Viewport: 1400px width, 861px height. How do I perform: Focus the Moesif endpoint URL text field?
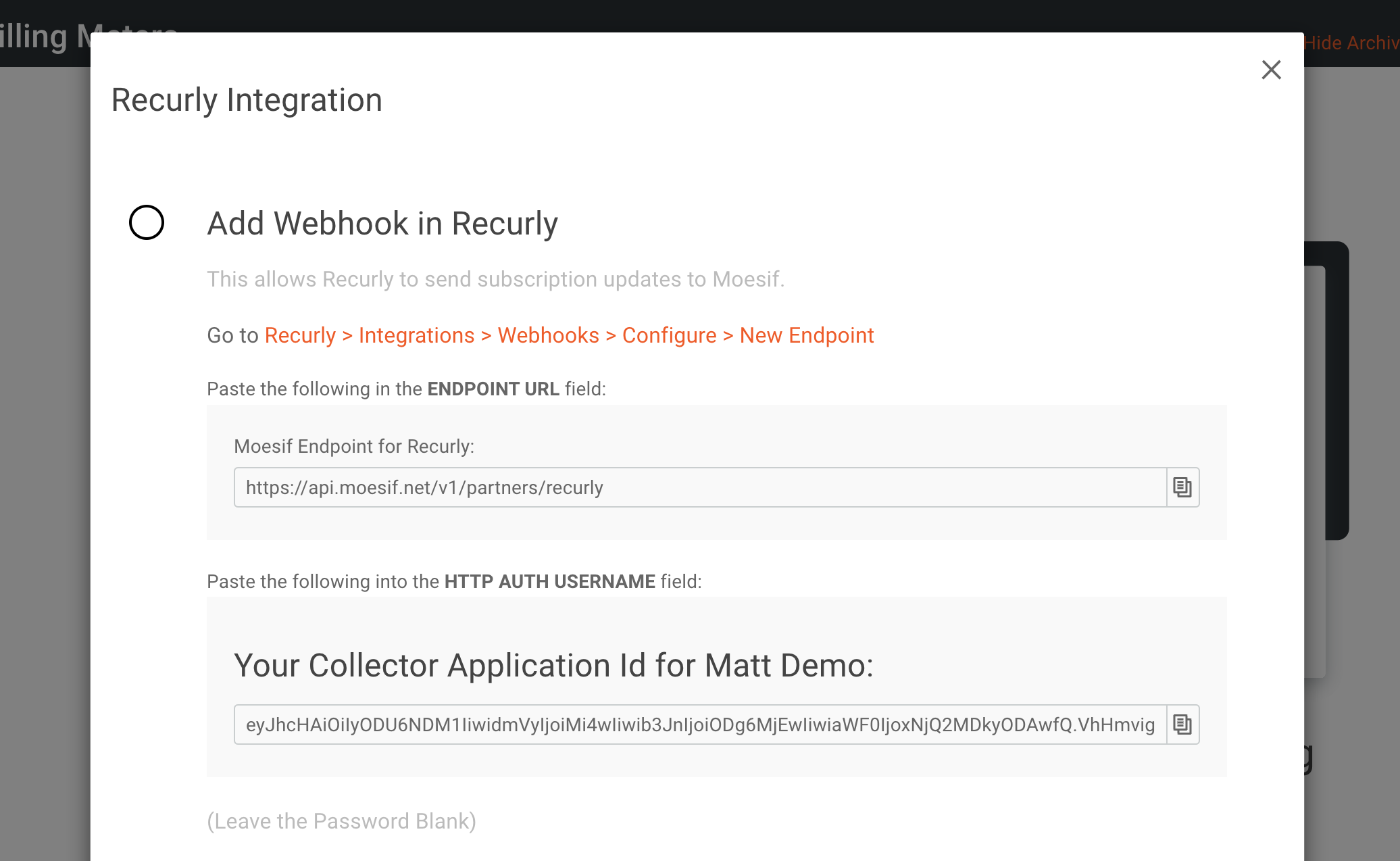click(x=700, y=487)
